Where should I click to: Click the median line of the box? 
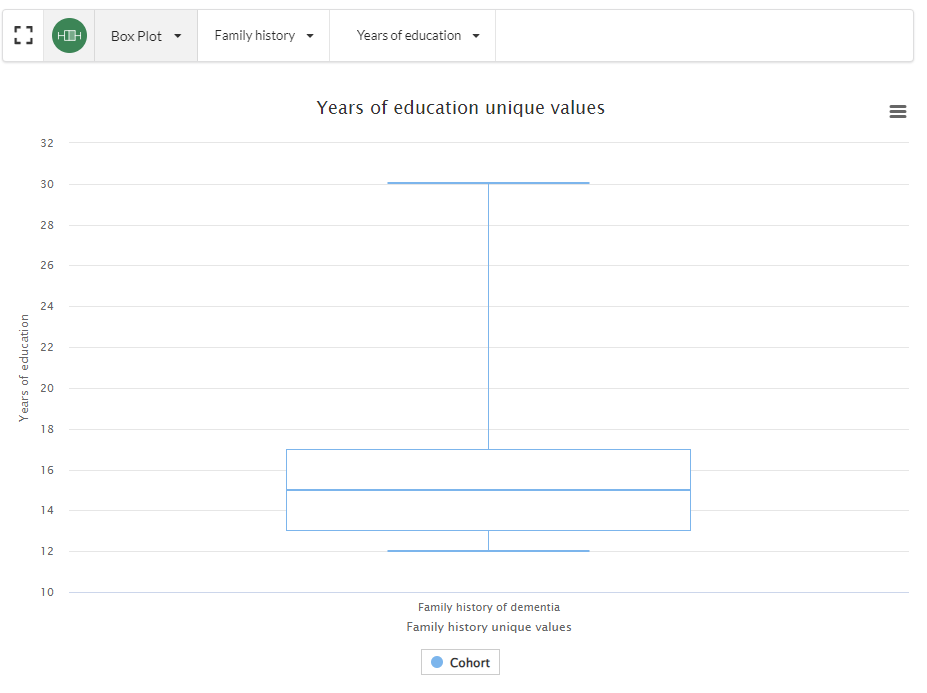(488, 490)
